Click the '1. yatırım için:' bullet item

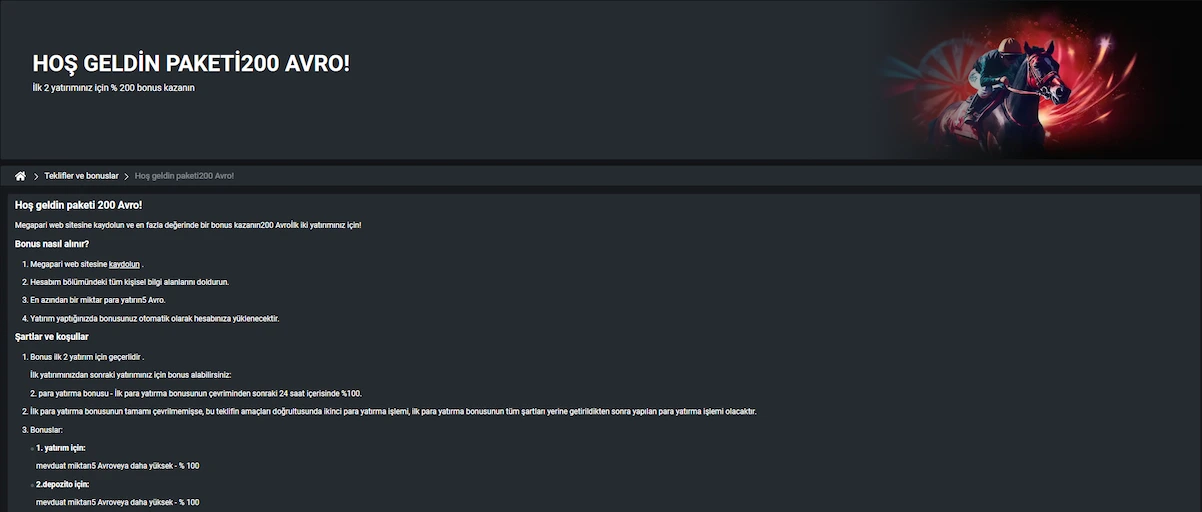pos(60,448)
